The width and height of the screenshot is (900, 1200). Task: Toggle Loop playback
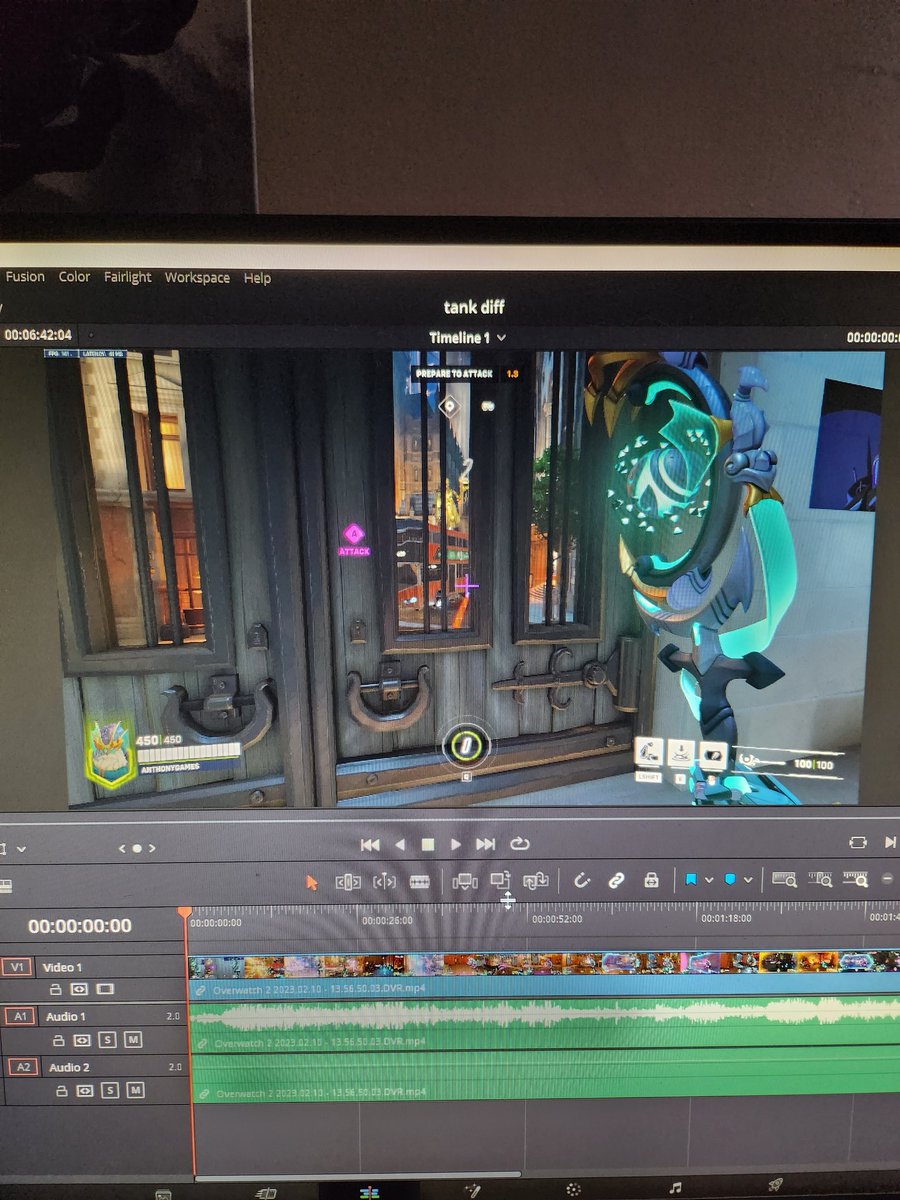click(x=519, y=845)
